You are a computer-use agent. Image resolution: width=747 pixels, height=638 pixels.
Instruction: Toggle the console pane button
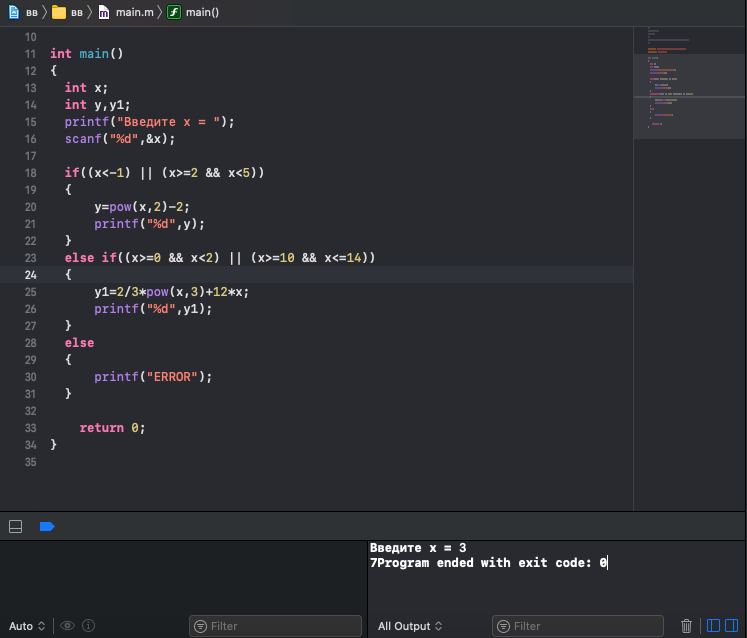(x=732, y=626)
